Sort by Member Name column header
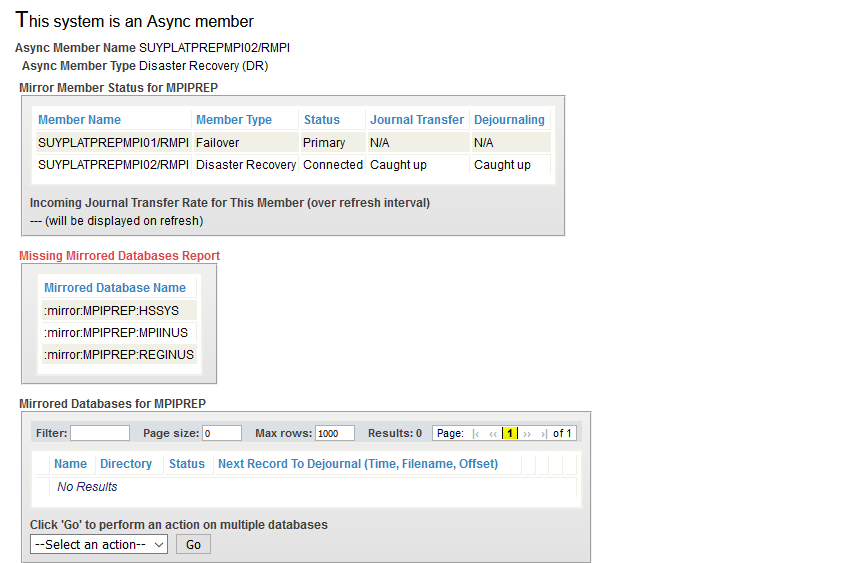Viewport: 863px width, 563px height. [x=79, y=119]
